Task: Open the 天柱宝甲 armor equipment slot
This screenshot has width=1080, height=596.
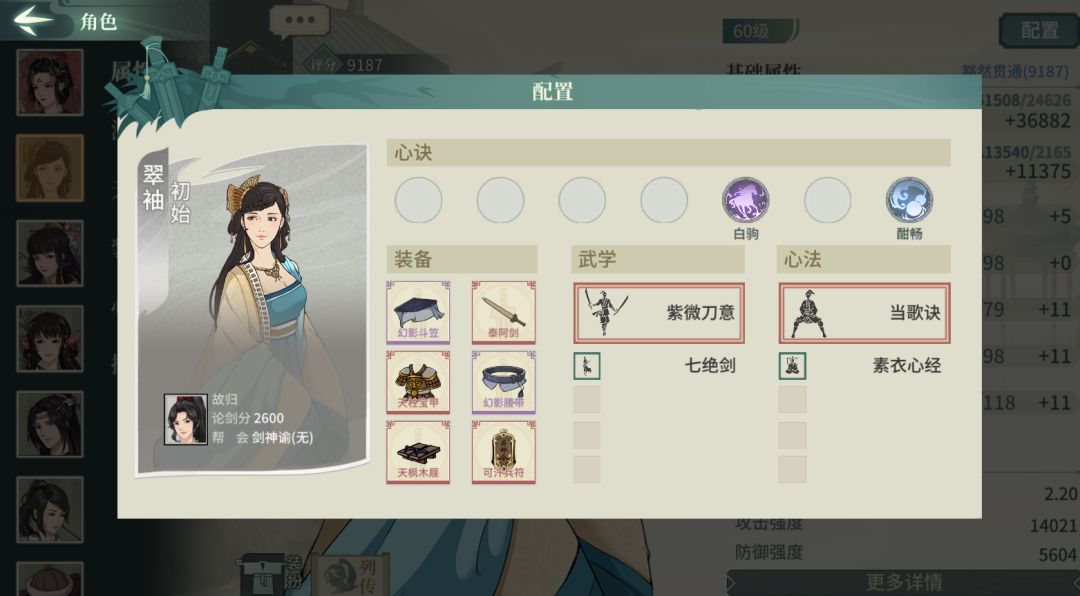Action: pos(418,382)
